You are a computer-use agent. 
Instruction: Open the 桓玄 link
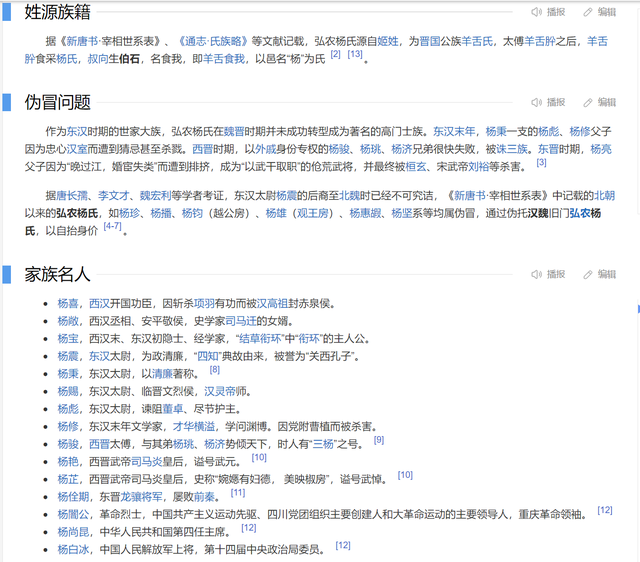(416, 167)
